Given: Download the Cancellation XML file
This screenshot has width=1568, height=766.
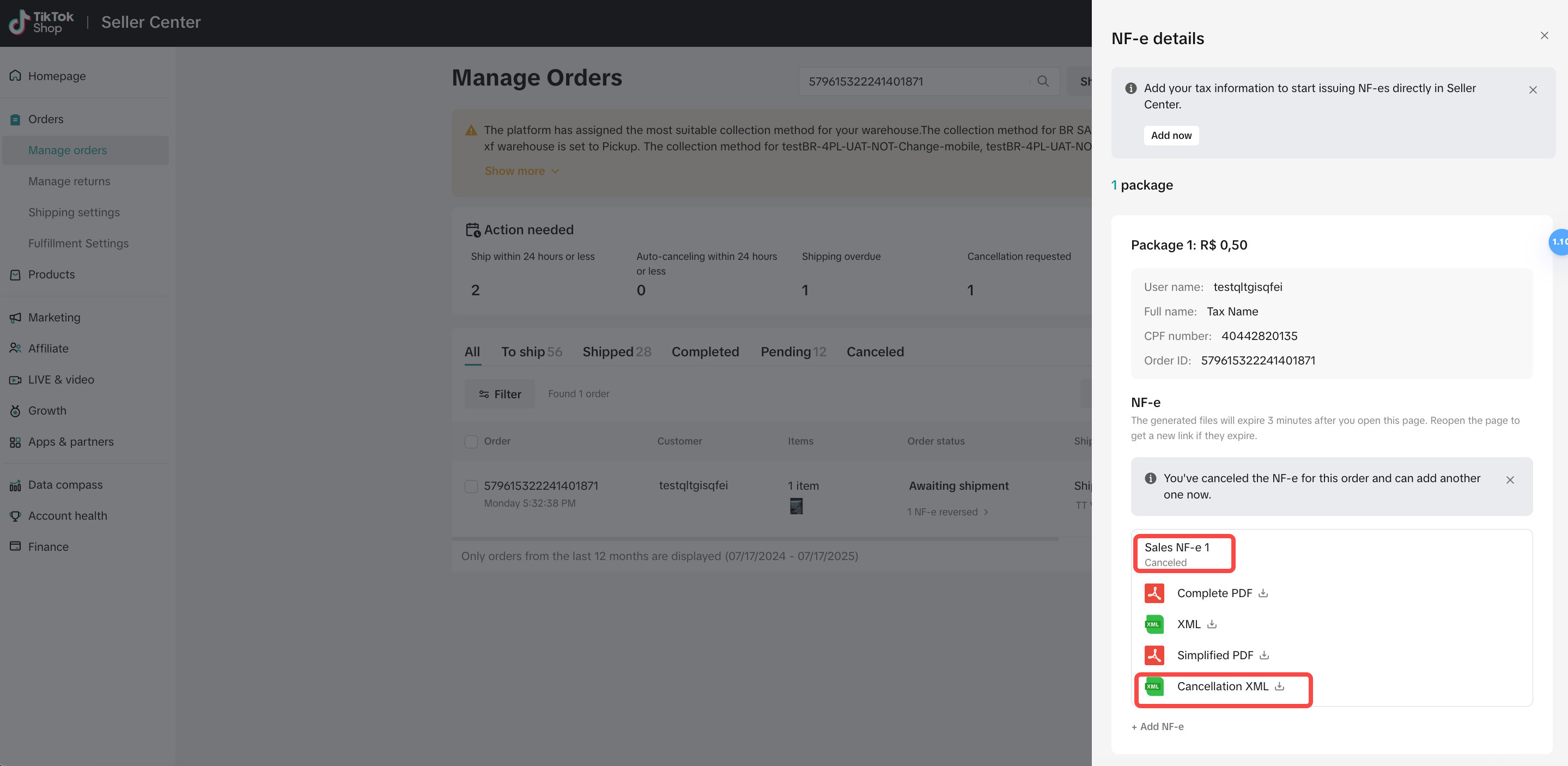Looking at the screenshot, I should (x=1279, y=686).
